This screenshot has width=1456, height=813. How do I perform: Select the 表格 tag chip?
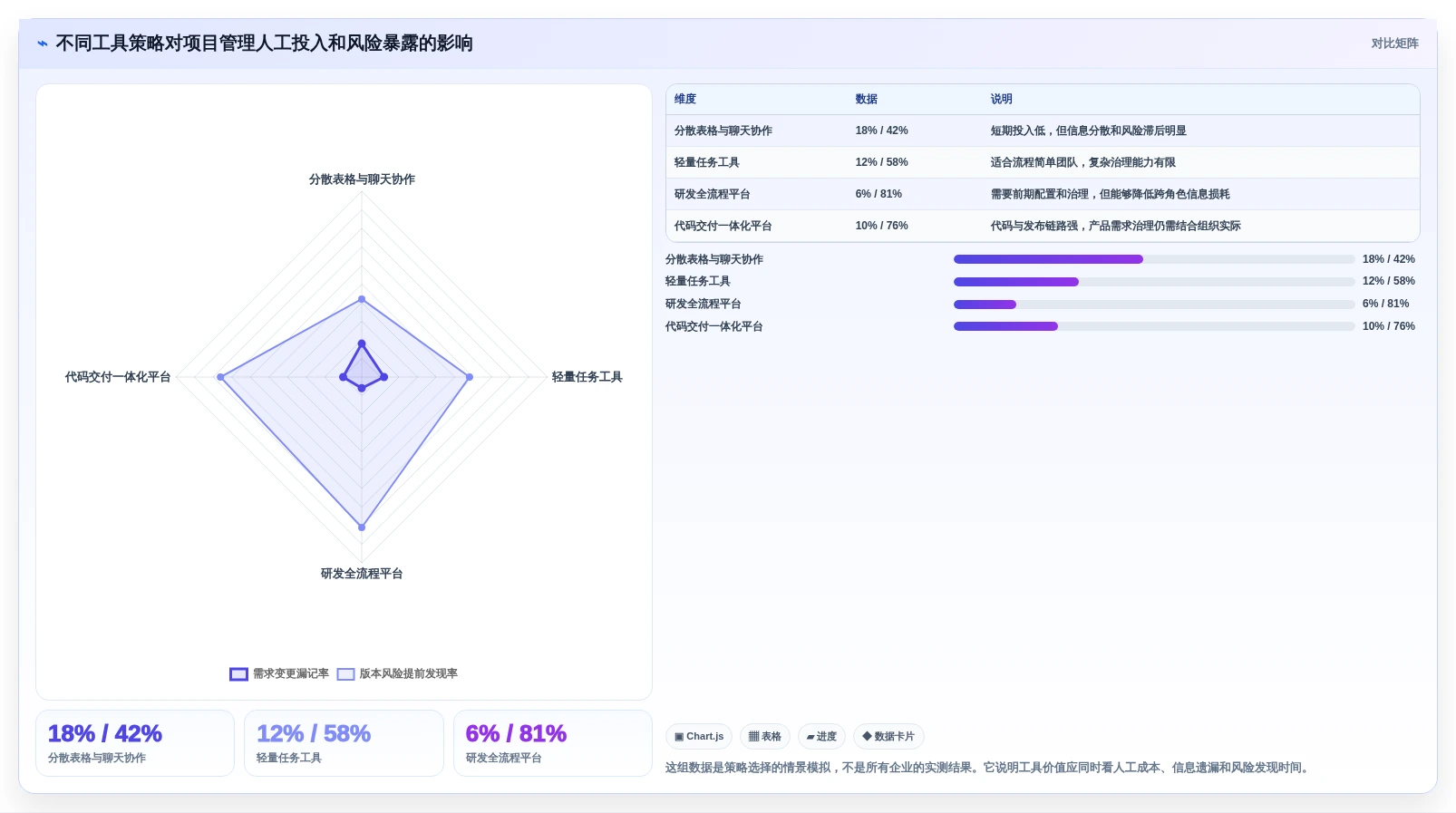point(765,736)
